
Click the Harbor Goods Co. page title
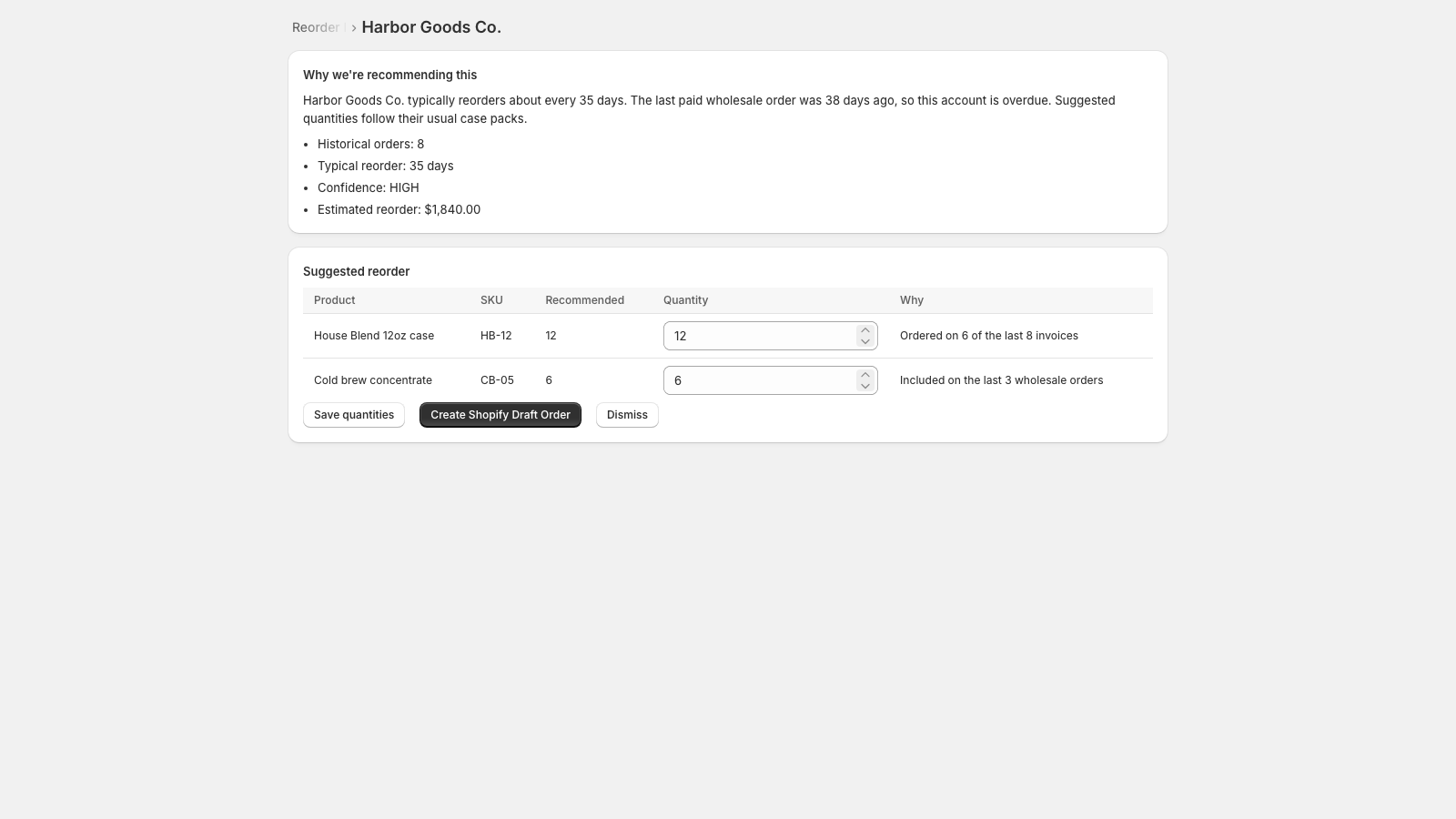tap(431, 27)
